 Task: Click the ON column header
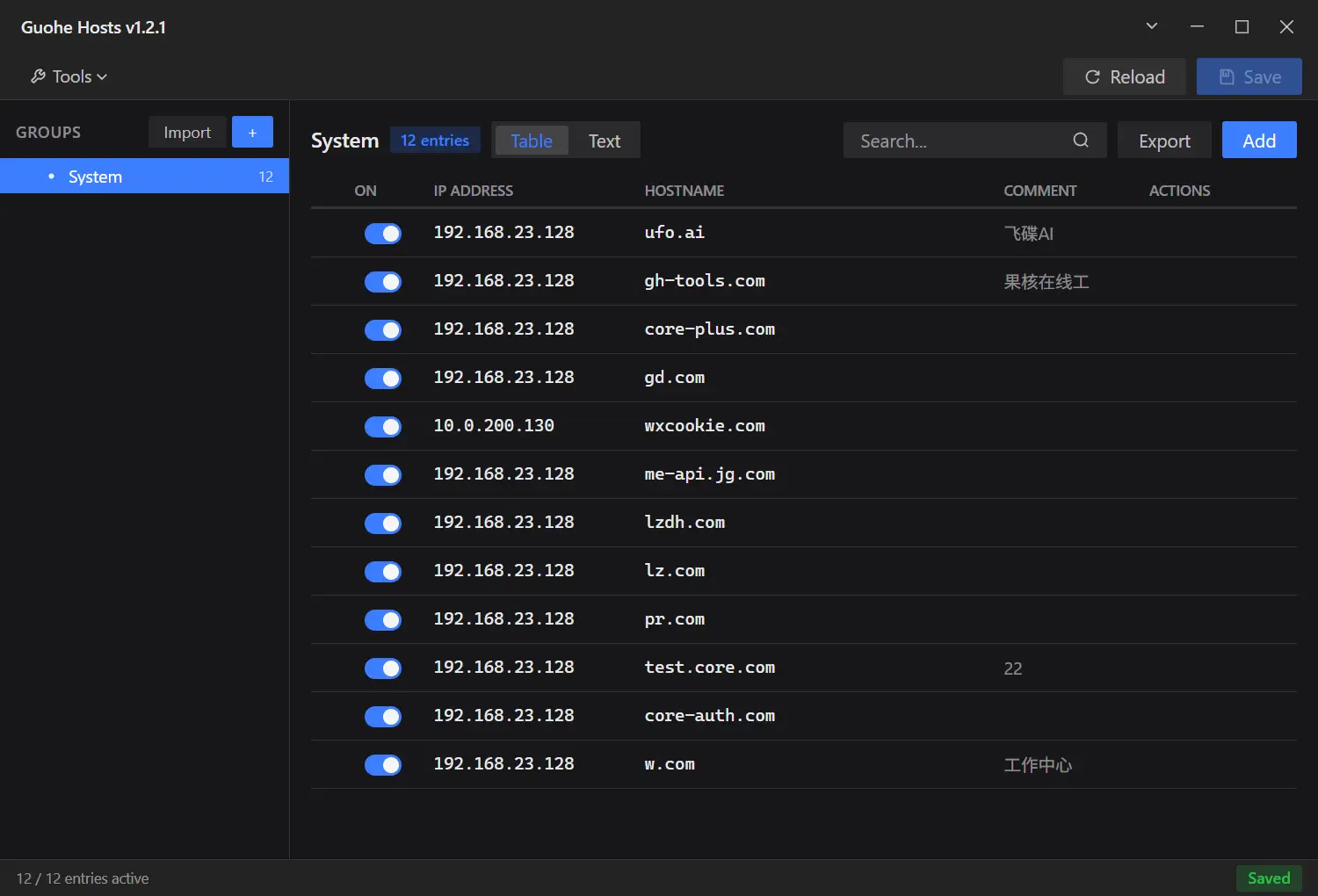366,191
